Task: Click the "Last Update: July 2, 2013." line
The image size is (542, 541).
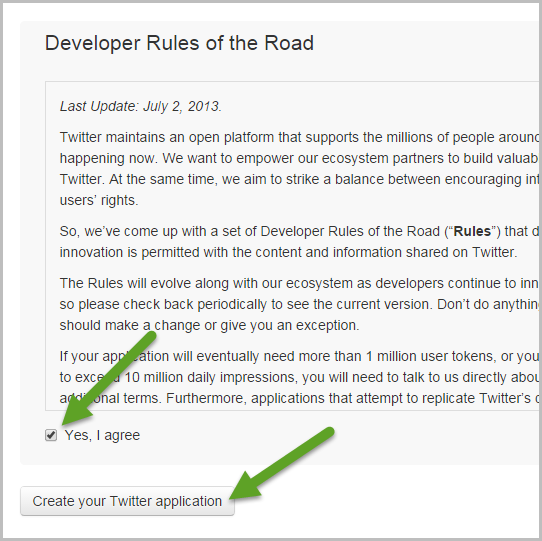Action: (x=141, y=106)
